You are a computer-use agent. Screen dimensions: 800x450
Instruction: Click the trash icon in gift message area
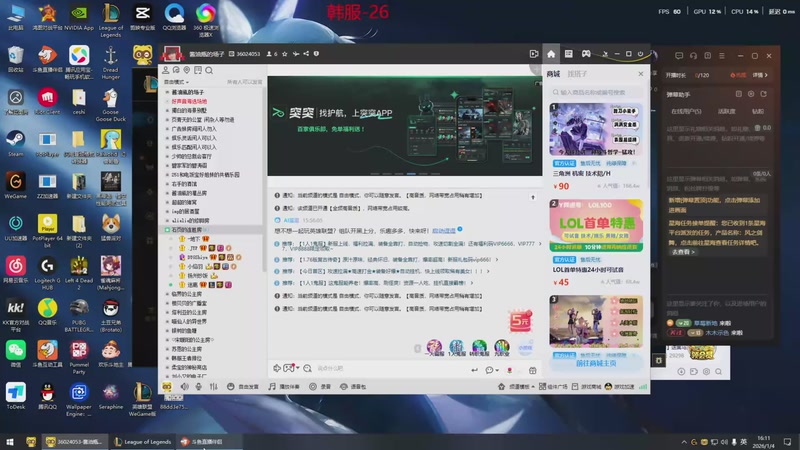pyautogui.click(x=758, y=128)
